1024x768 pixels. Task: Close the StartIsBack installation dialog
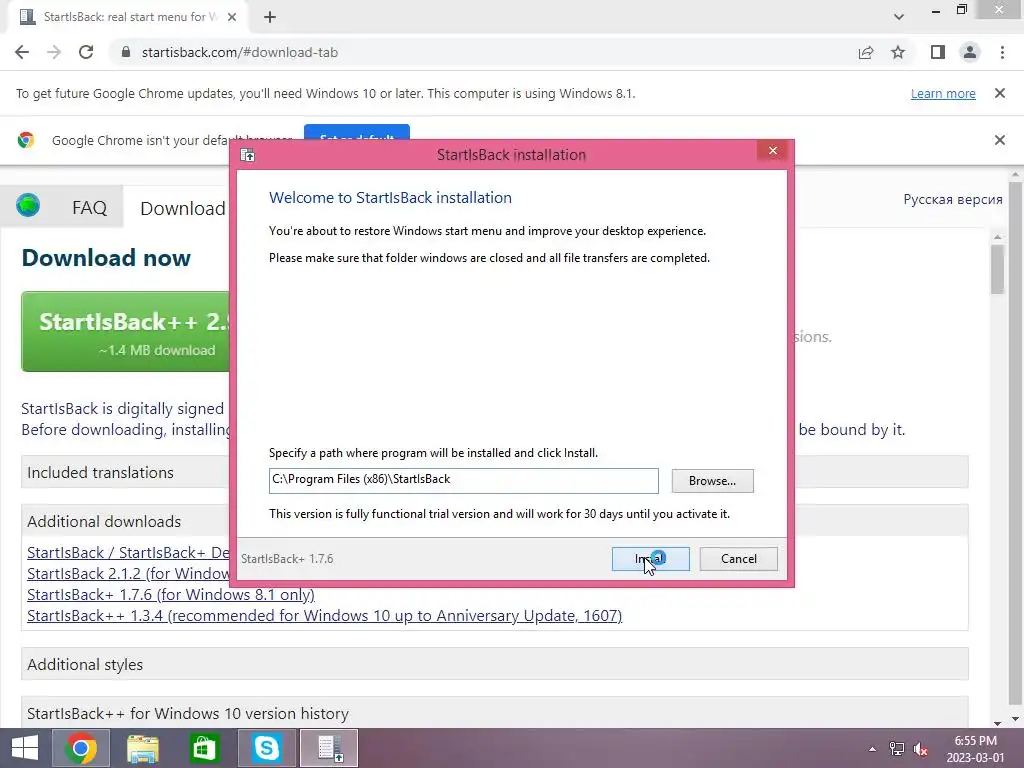pyautogui.click(x=773, y=151)
